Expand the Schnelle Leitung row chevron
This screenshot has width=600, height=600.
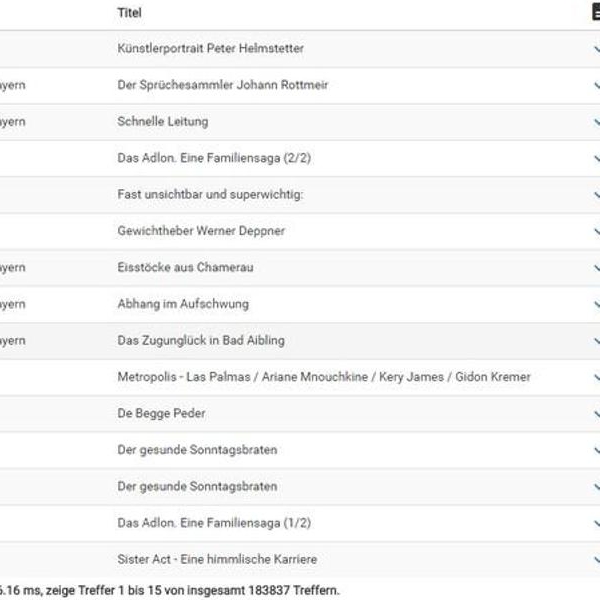point(597,122)
